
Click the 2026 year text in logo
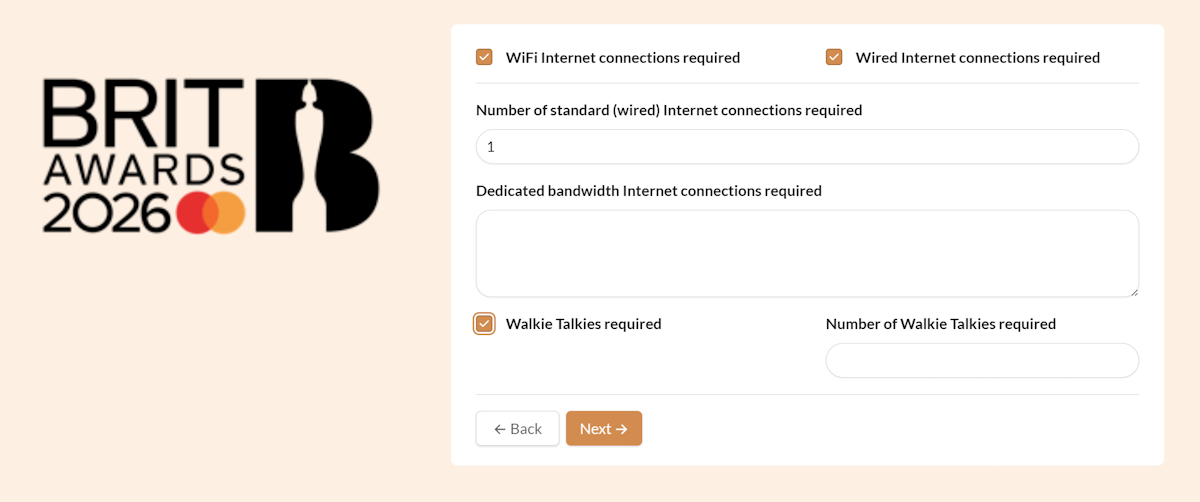106,212
